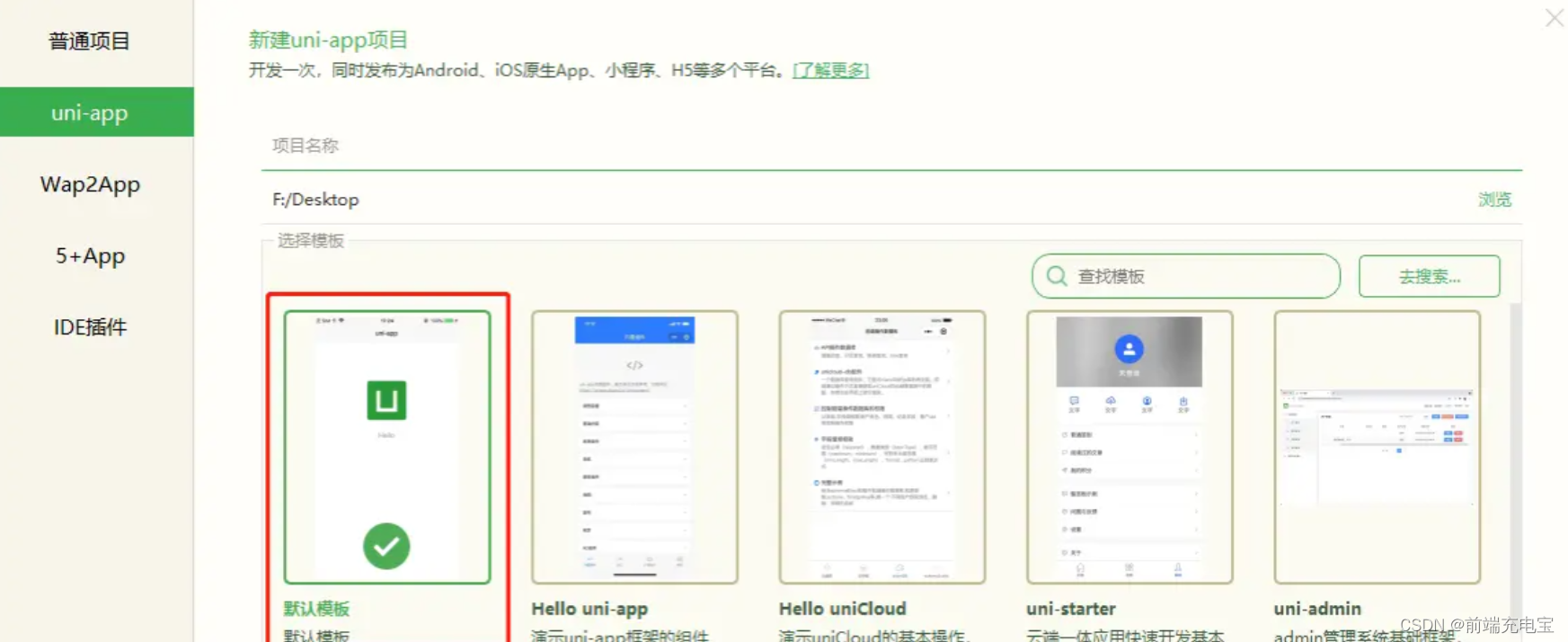Screen dimensions: 1568x642
Task: Click the uni-admin label
Action: (1317, 609)
